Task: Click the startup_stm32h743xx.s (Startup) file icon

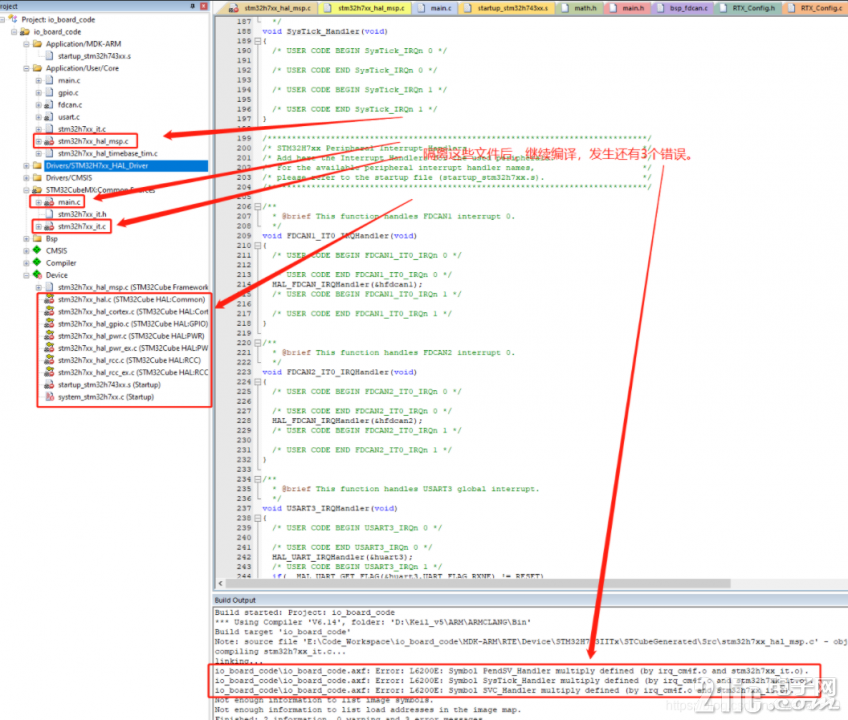Action: [49, 385]
